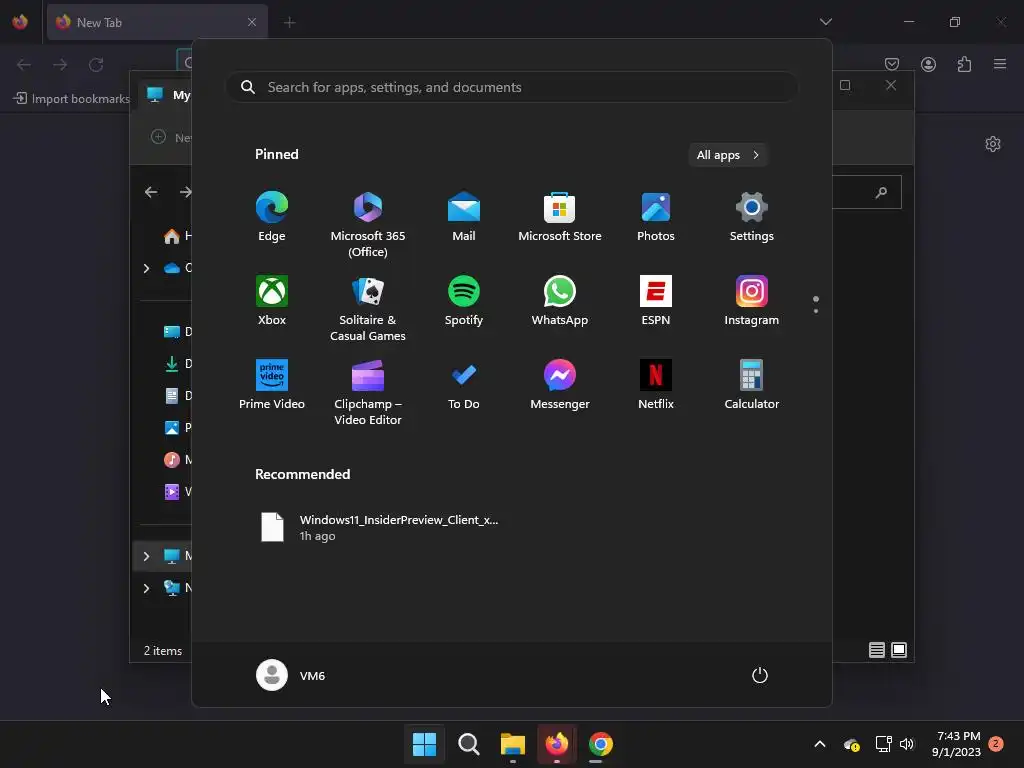Open Firefox list all tabs dropdown
This screenshot has height=768, width=1024.
pyautogui.click(x=825, y=22)
